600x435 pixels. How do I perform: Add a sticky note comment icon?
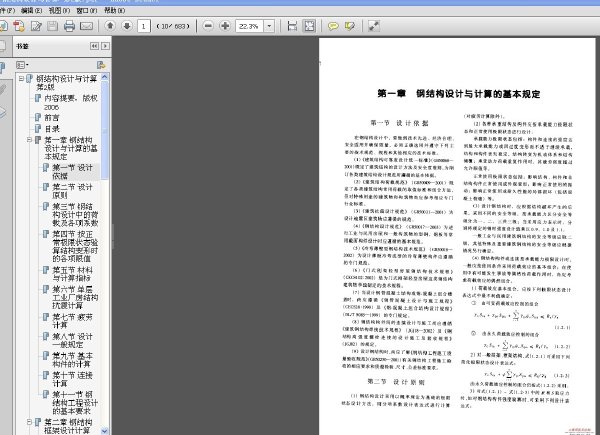333,26
